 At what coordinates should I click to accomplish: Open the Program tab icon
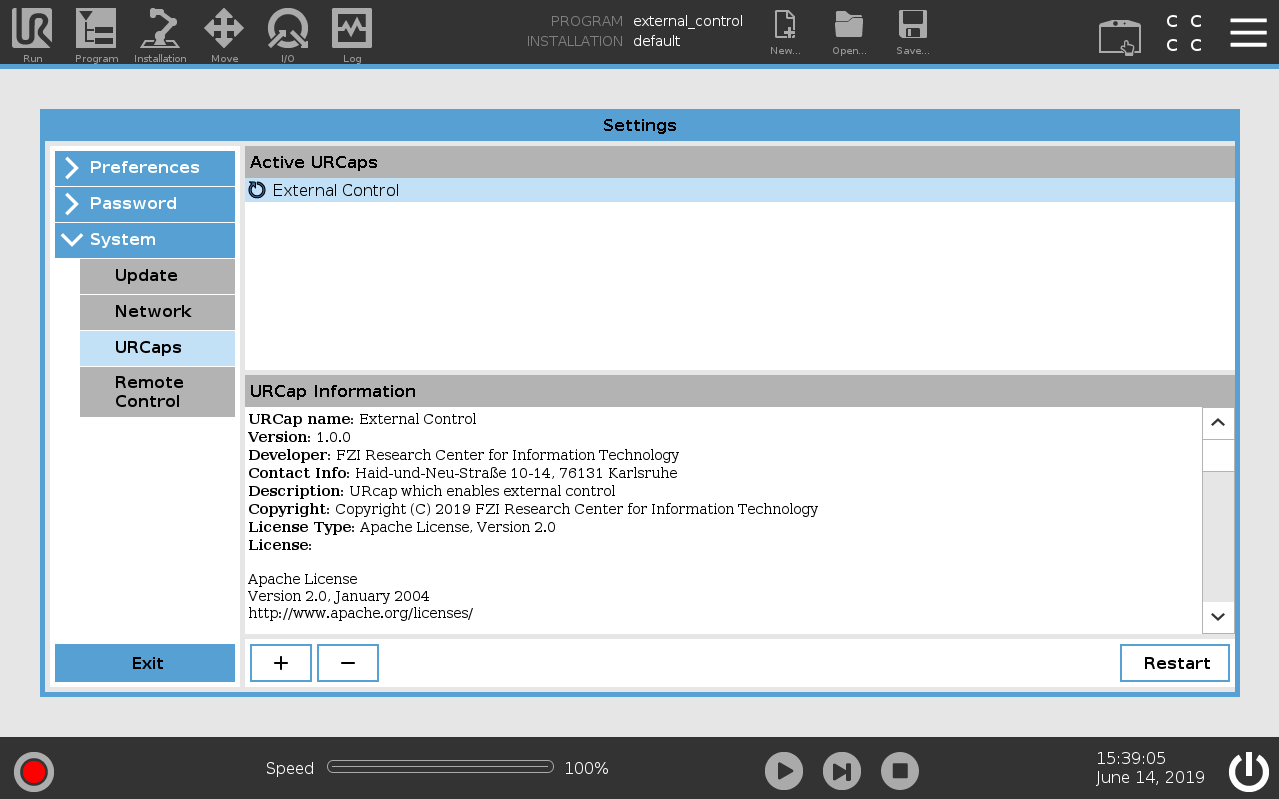pyautogui.click(x=96, y=30)
